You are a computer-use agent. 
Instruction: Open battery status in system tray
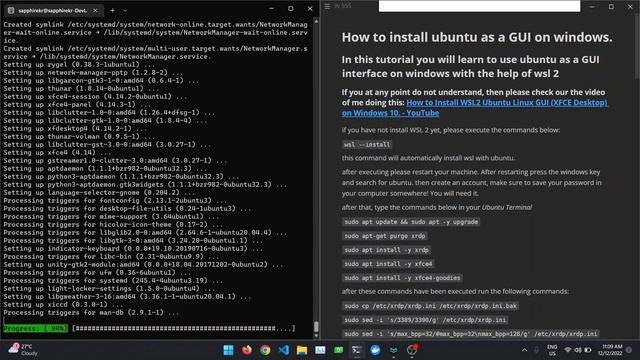[588, 350]
